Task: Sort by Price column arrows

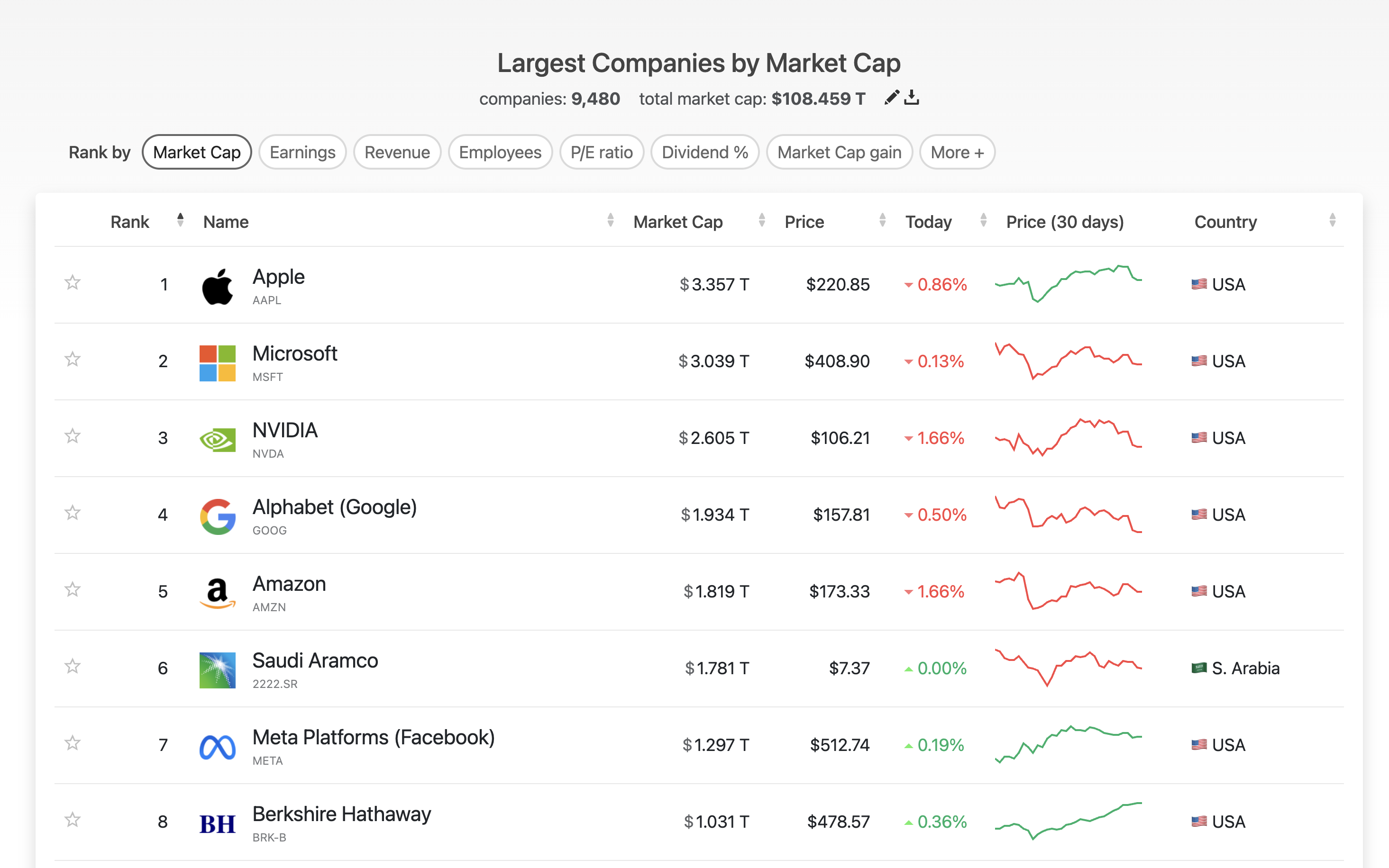Action: click(x=883, y=220)
